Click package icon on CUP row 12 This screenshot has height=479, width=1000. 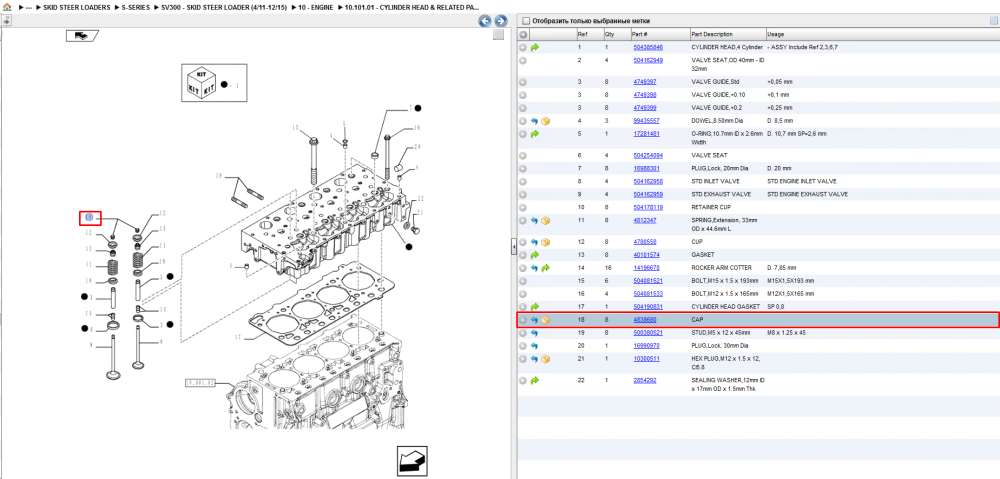[x=545, y=242]
